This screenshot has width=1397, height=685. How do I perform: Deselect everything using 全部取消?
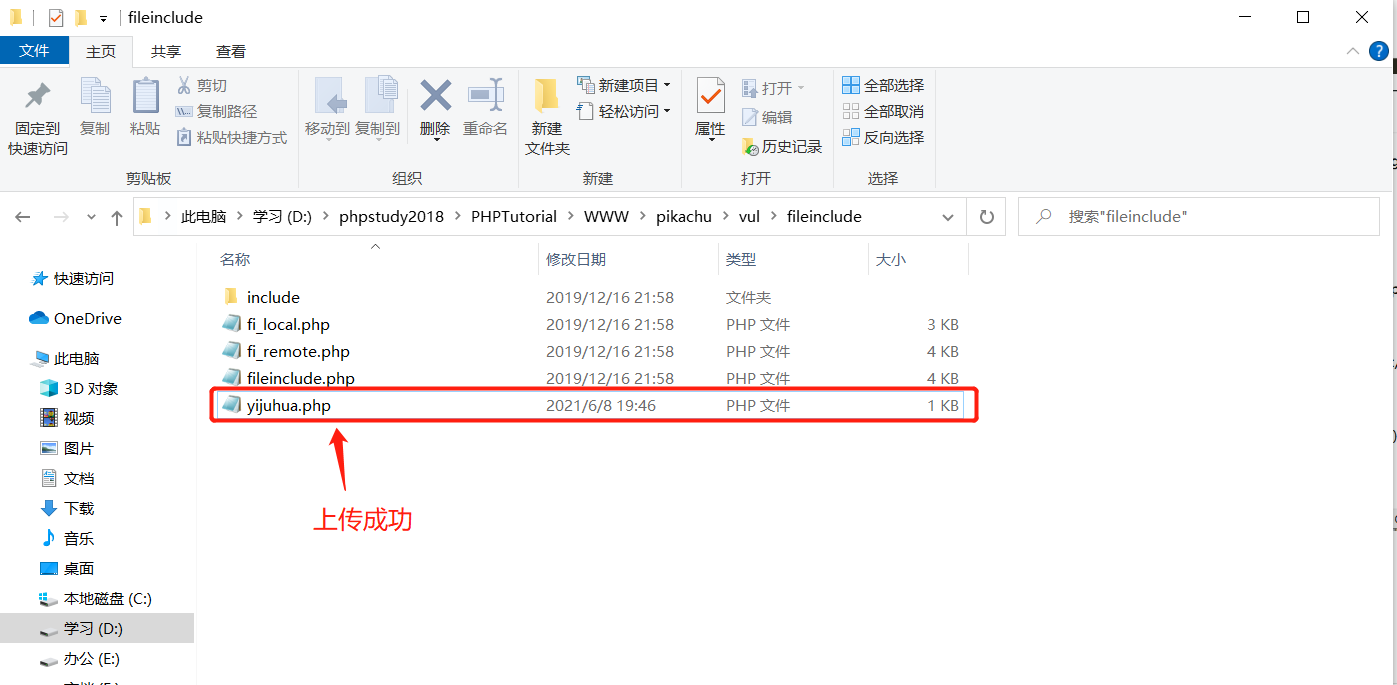[x=883, y=111]
